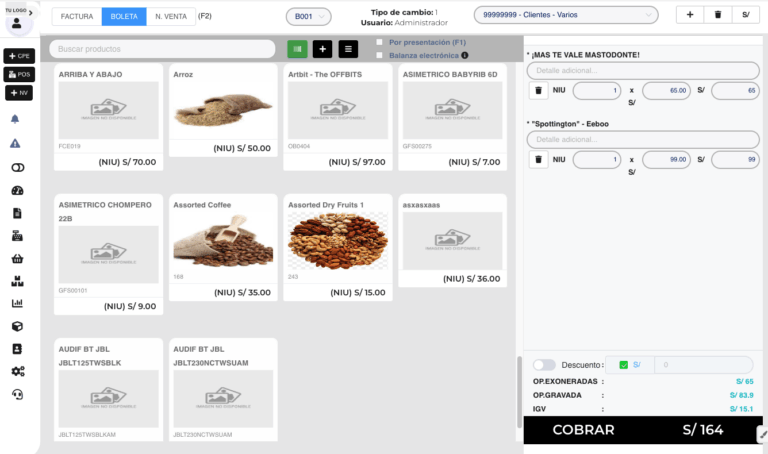Viewport: 768px width, 454px height.
Task: Click the Buscar productos search field
Action: [162, 49]
